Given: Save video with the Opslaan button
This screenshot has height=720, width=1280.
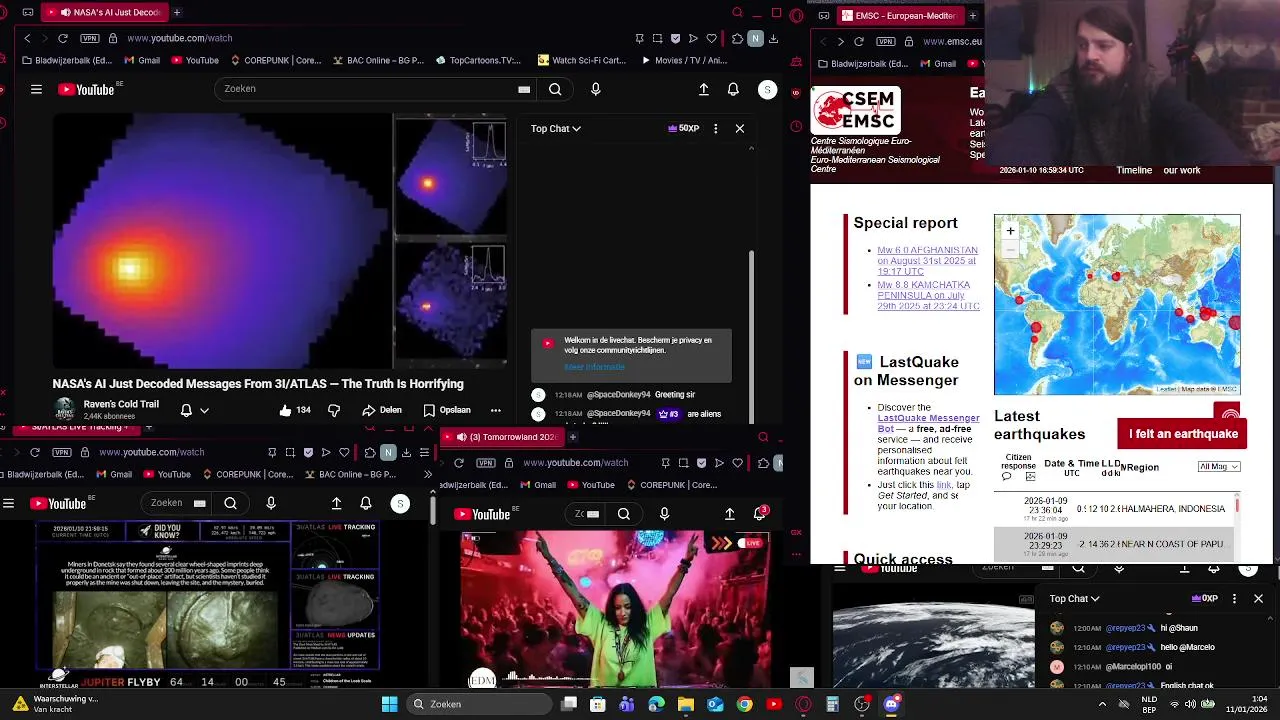Looking at the screenshot, I should tap(447, 410).
